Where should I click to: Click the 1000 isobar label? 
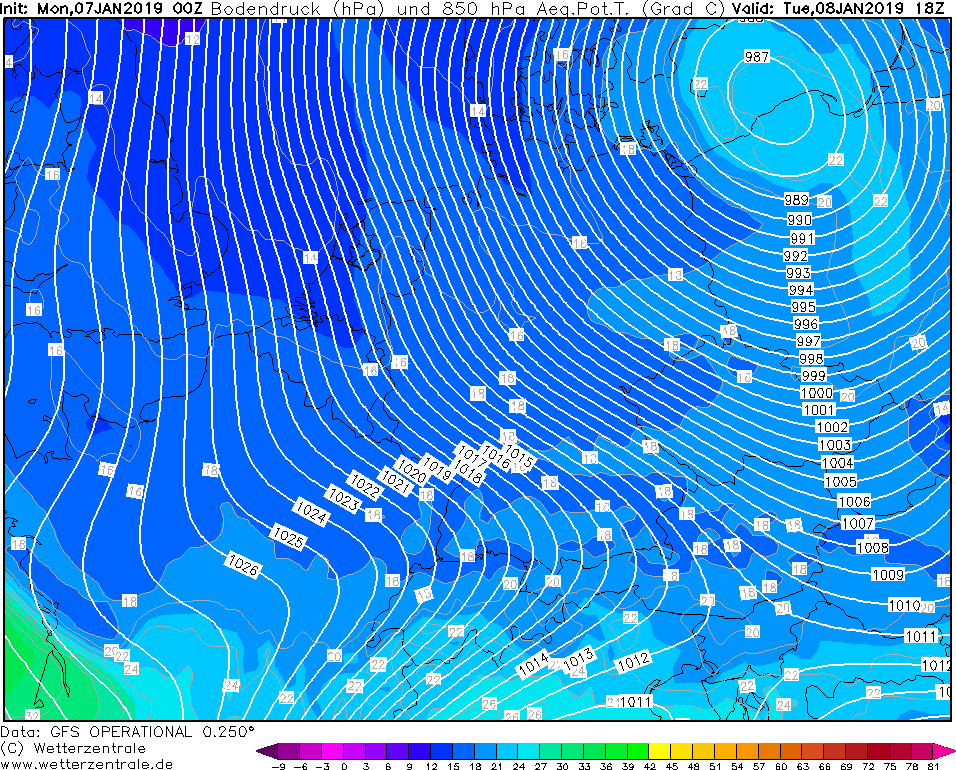pyautogui.click(x=816, y=393)
